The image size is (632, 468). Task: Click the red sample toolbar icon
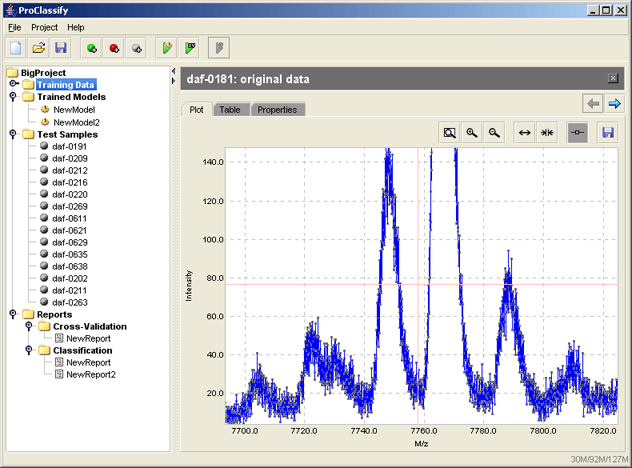114,48
